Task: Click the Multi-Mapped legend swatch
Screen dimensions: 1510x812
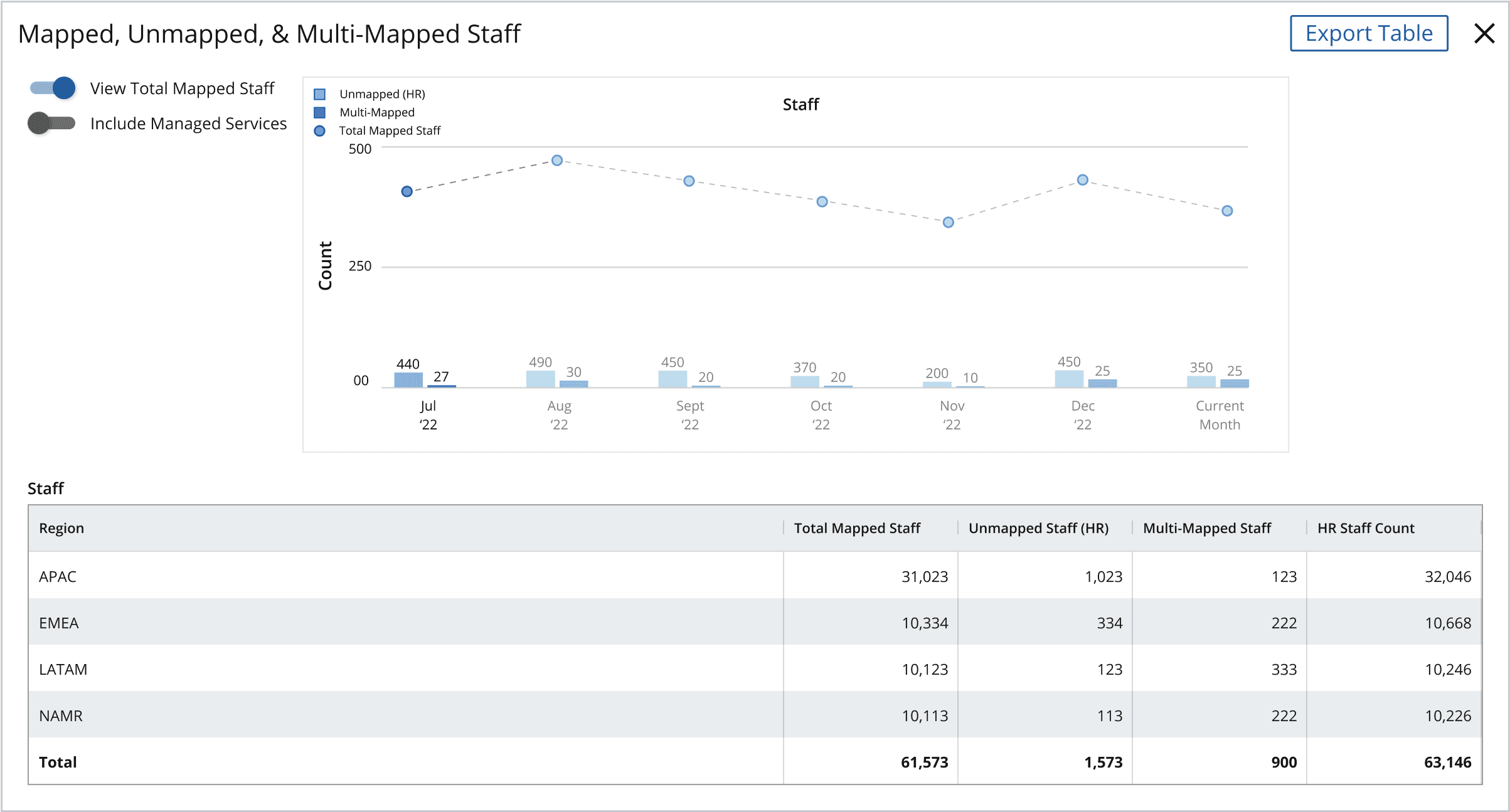Action: pyautogui.click(x=319, y=112)
